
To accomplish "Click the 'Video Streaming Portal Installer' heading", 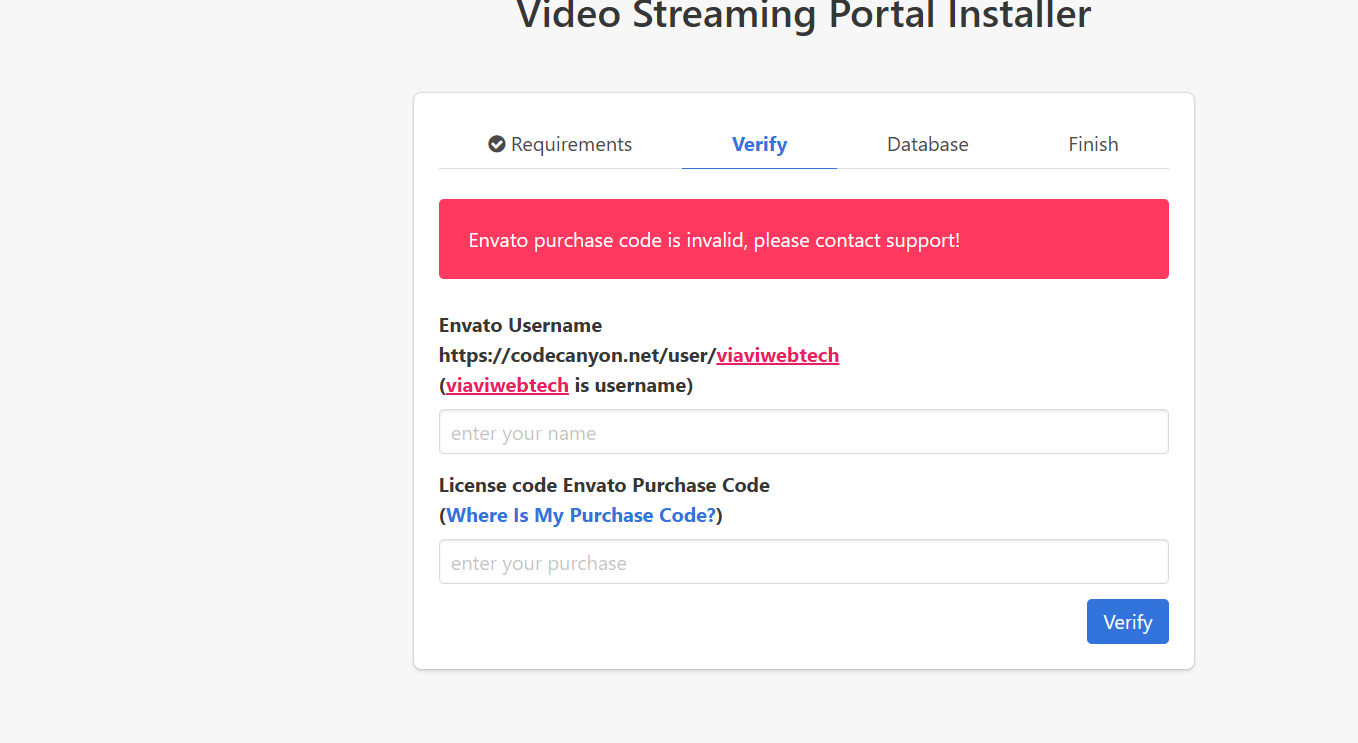I will coord(803,15).
